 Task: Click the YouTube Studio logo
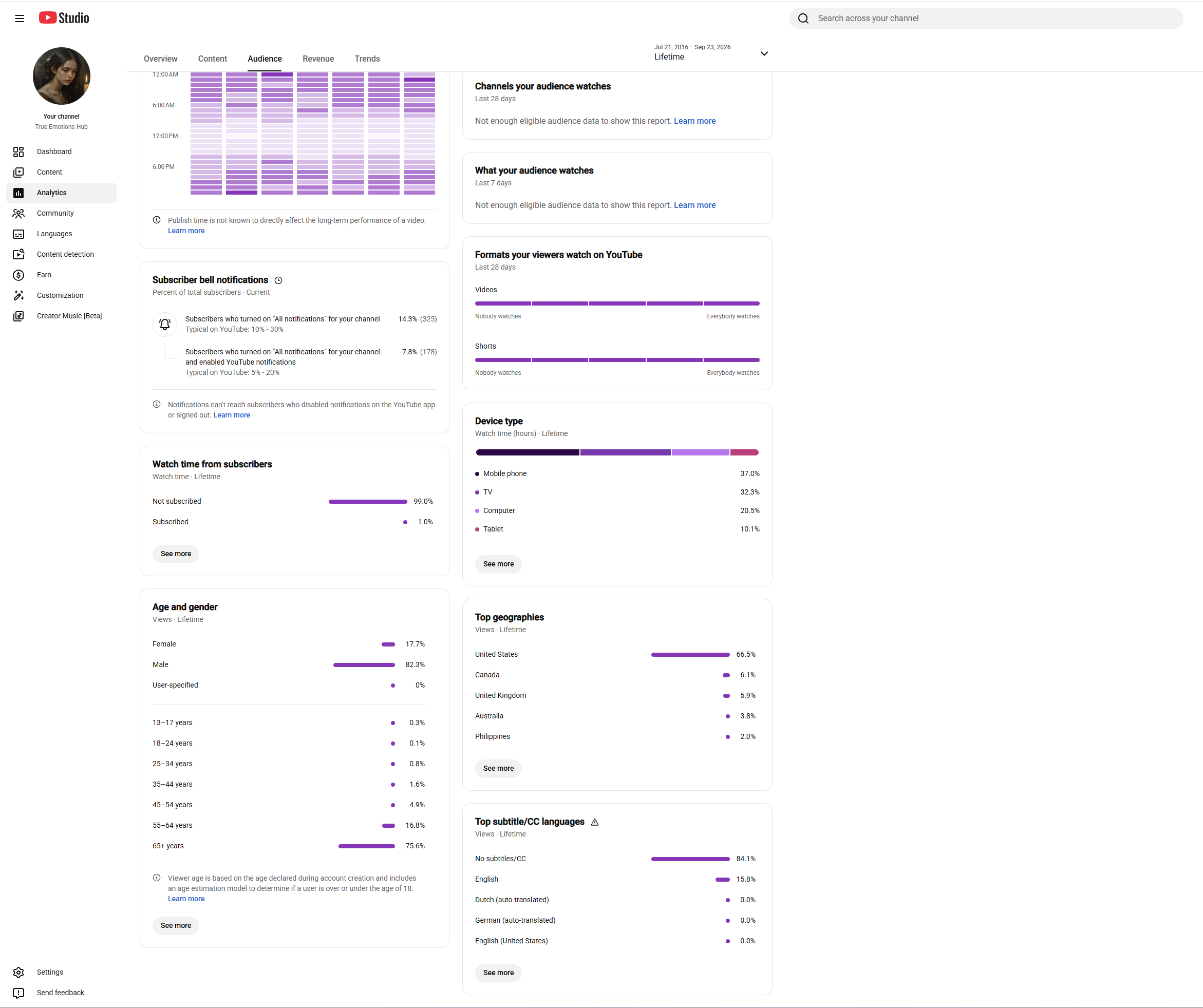pos(64,18)
